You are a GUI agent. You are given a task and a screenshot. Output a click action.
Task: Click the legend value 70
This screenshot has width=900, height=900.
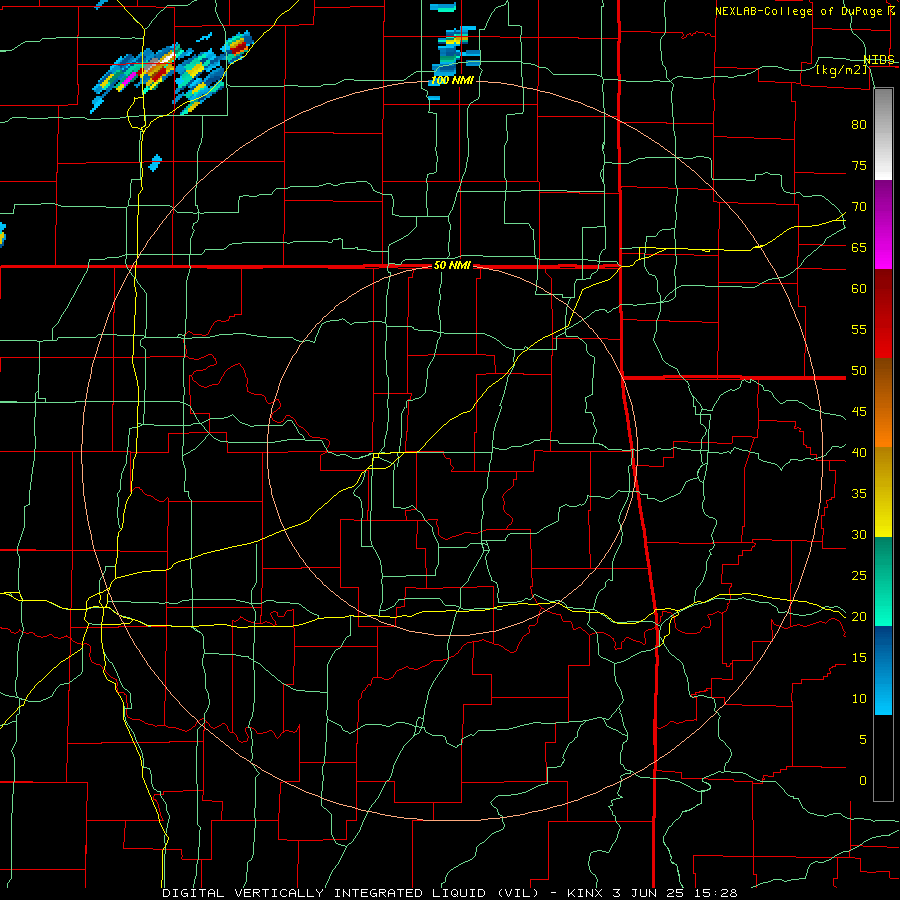859,207
